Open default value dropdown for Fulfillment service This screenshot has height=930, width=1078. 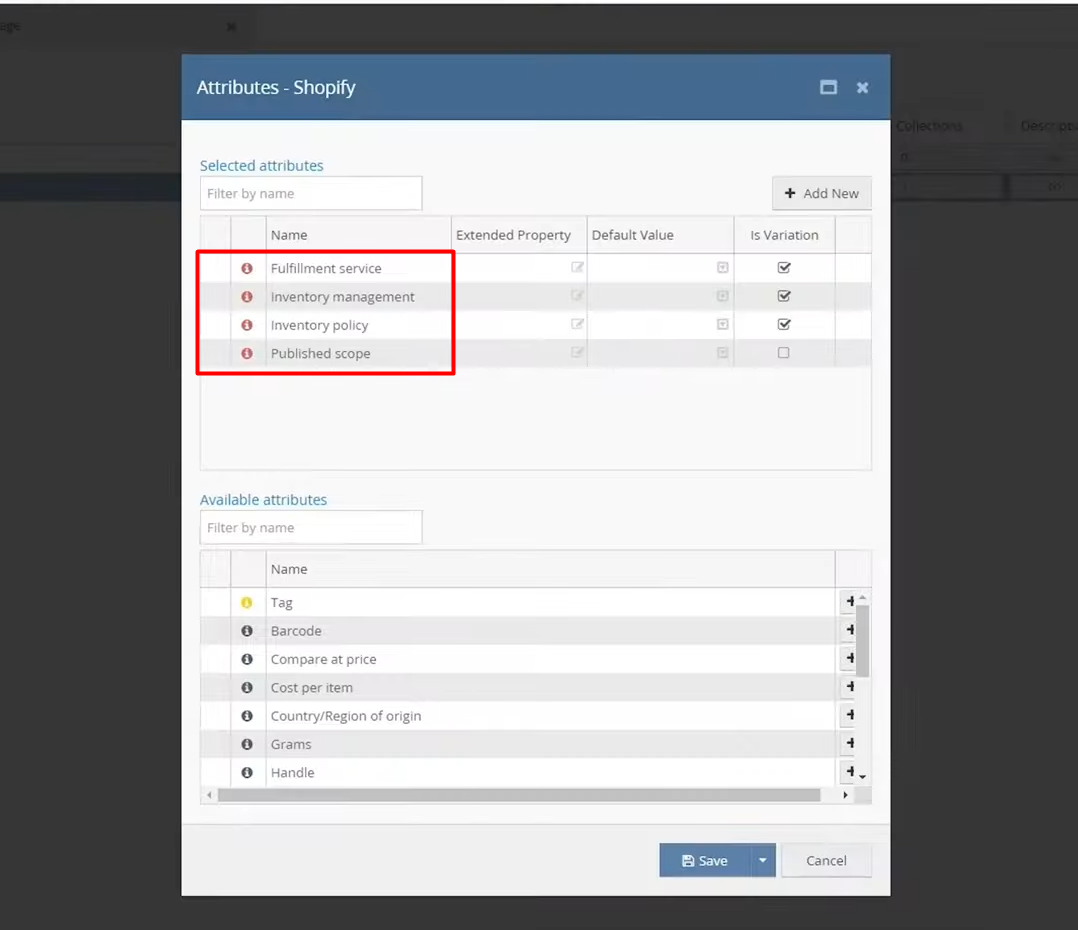723,267
